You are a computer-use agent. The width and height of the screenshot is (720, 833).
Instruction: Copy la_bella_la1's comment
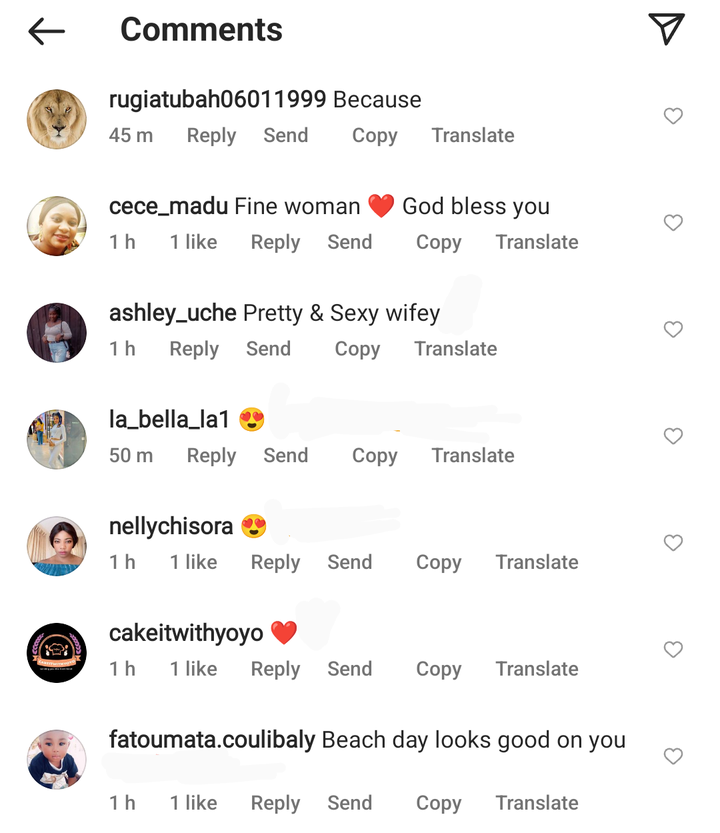click(x=374, y=456)
